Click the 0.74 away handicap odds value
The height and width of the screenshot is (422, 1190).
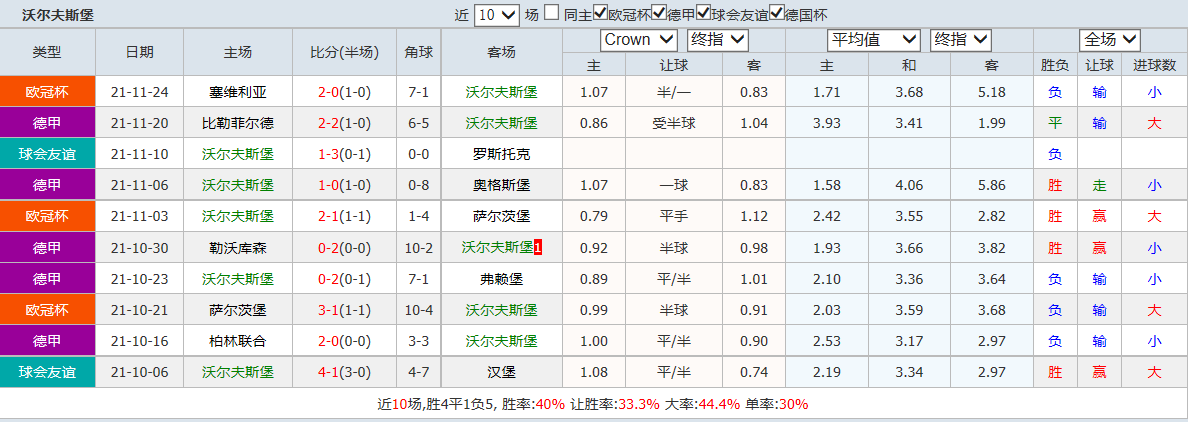click(754, 372)
